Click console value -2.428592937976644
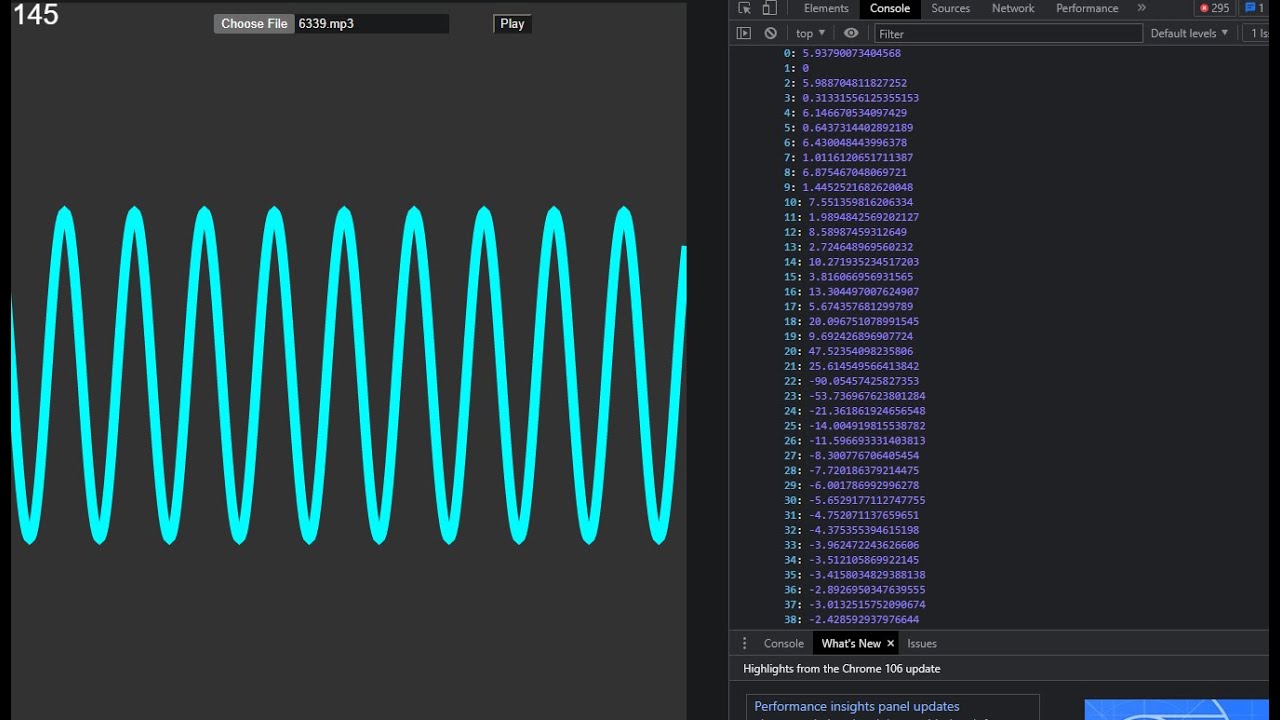 click(x=864, y=619)
